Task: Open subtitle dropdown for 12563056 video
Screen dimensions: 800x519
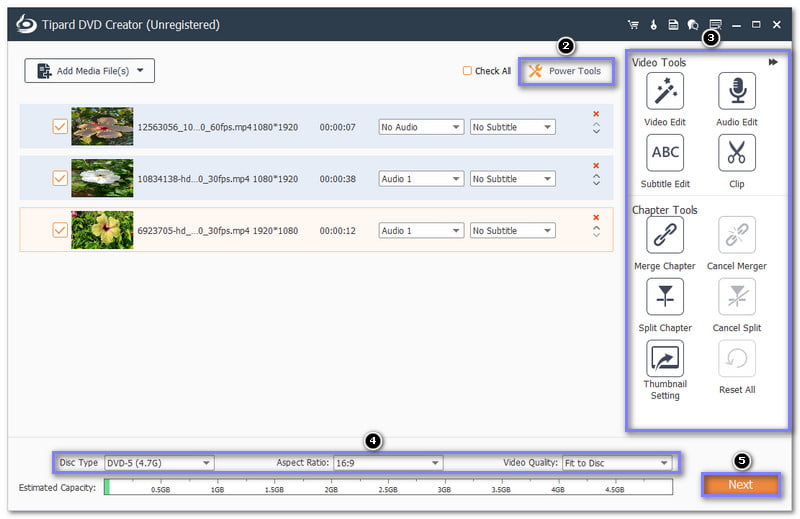Action: tap(512, 127)
